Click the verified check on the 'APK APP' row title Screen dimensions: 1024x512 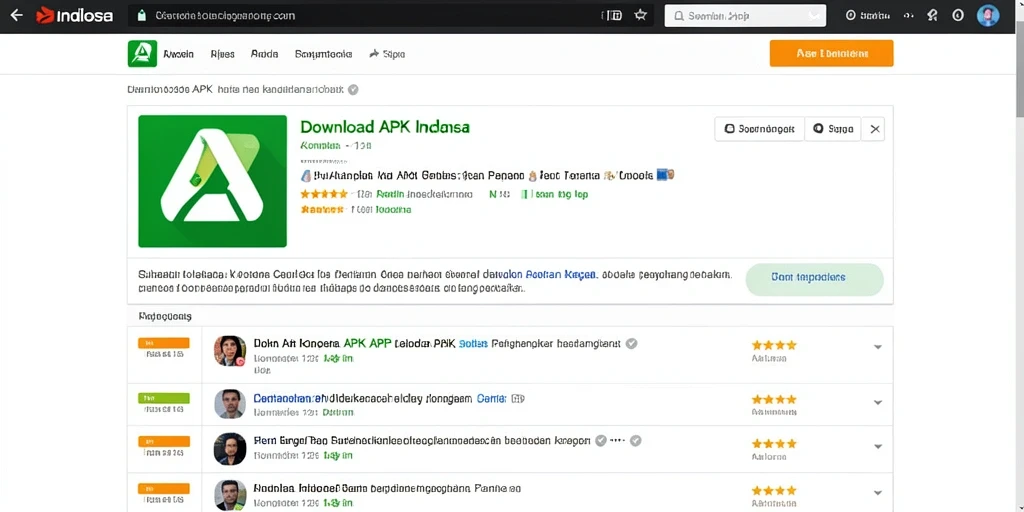[632, 344]
